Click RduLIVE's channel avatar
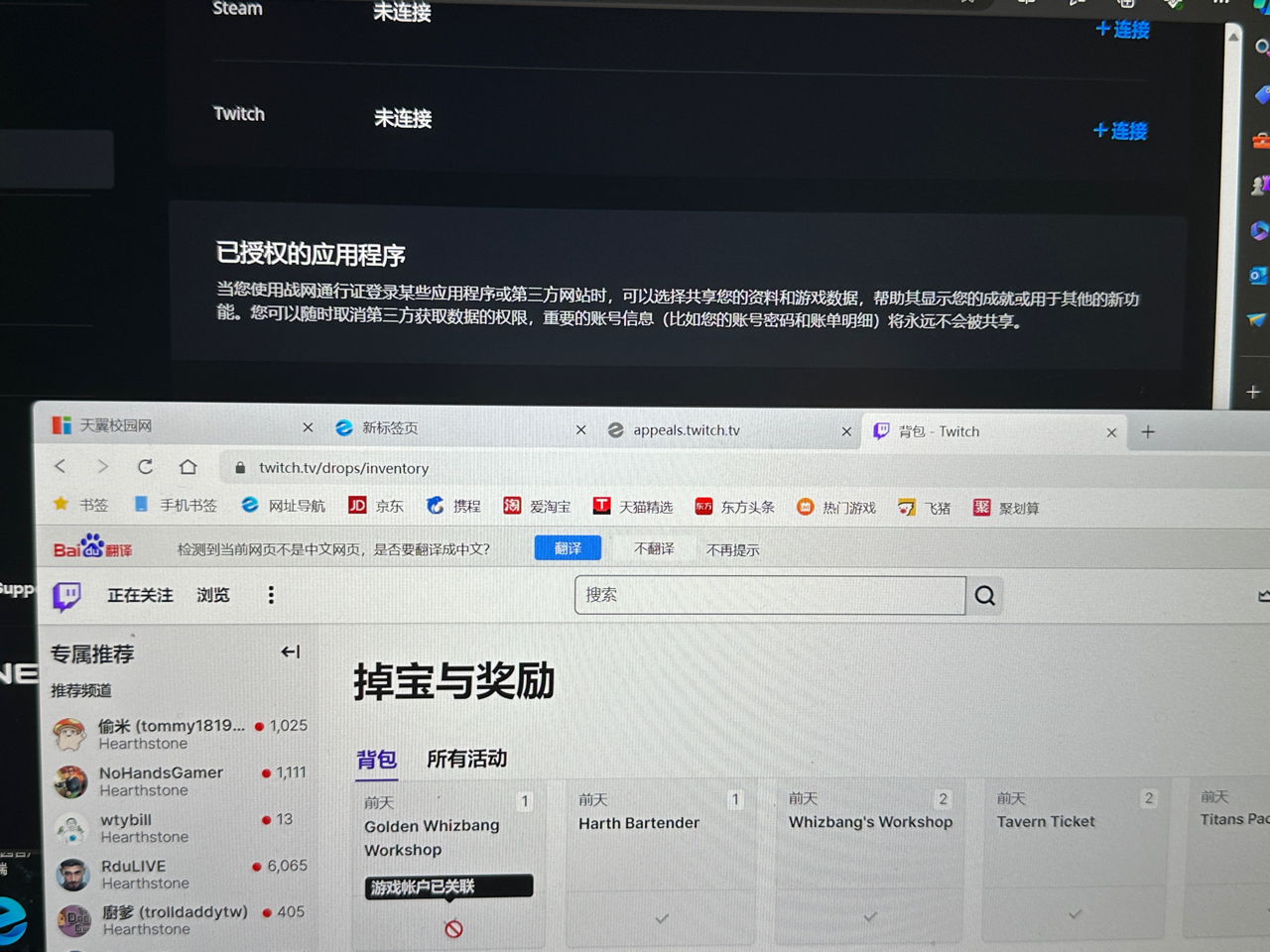Screen dimensions: 1270x952 [x=70, y=875]
